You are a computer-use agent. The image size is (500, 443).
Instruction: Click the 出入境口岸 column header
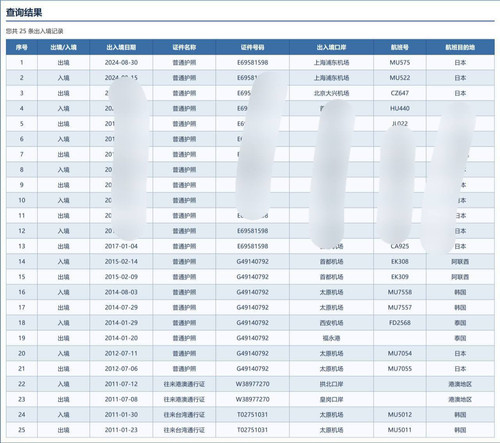(331, 47)
